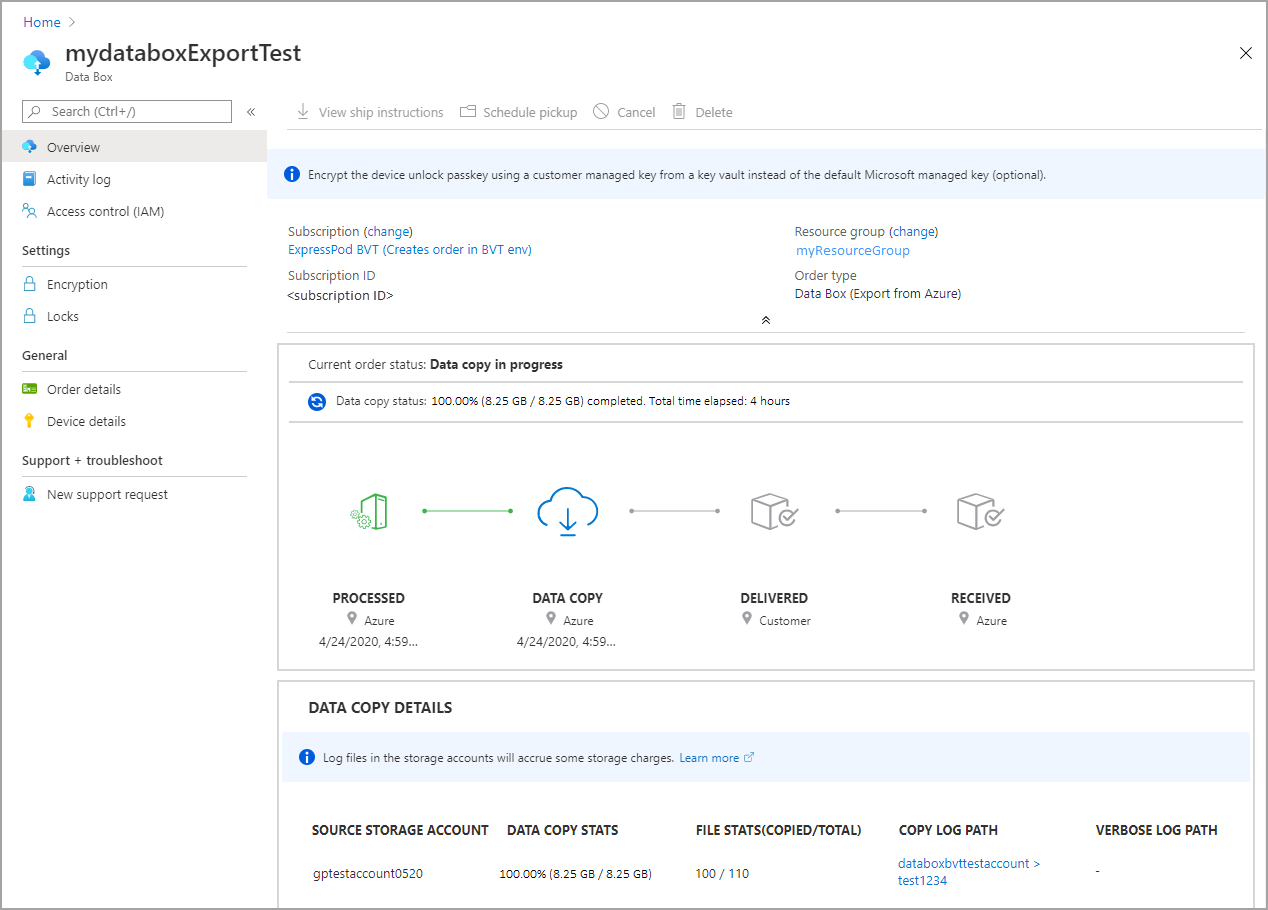Click the sidebar search field
Viewport: 1268px width, 910px height.
coord(125,111)
